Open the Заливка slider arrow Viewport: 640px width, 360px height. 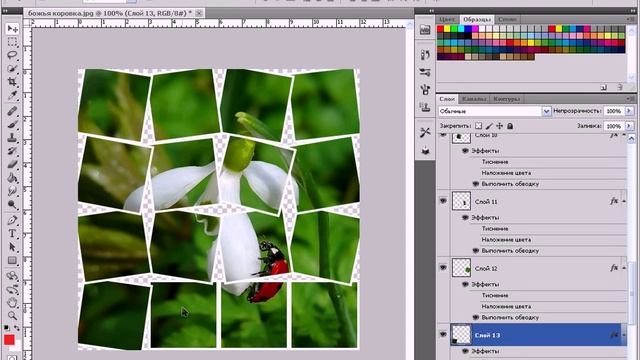pos(629,126)
